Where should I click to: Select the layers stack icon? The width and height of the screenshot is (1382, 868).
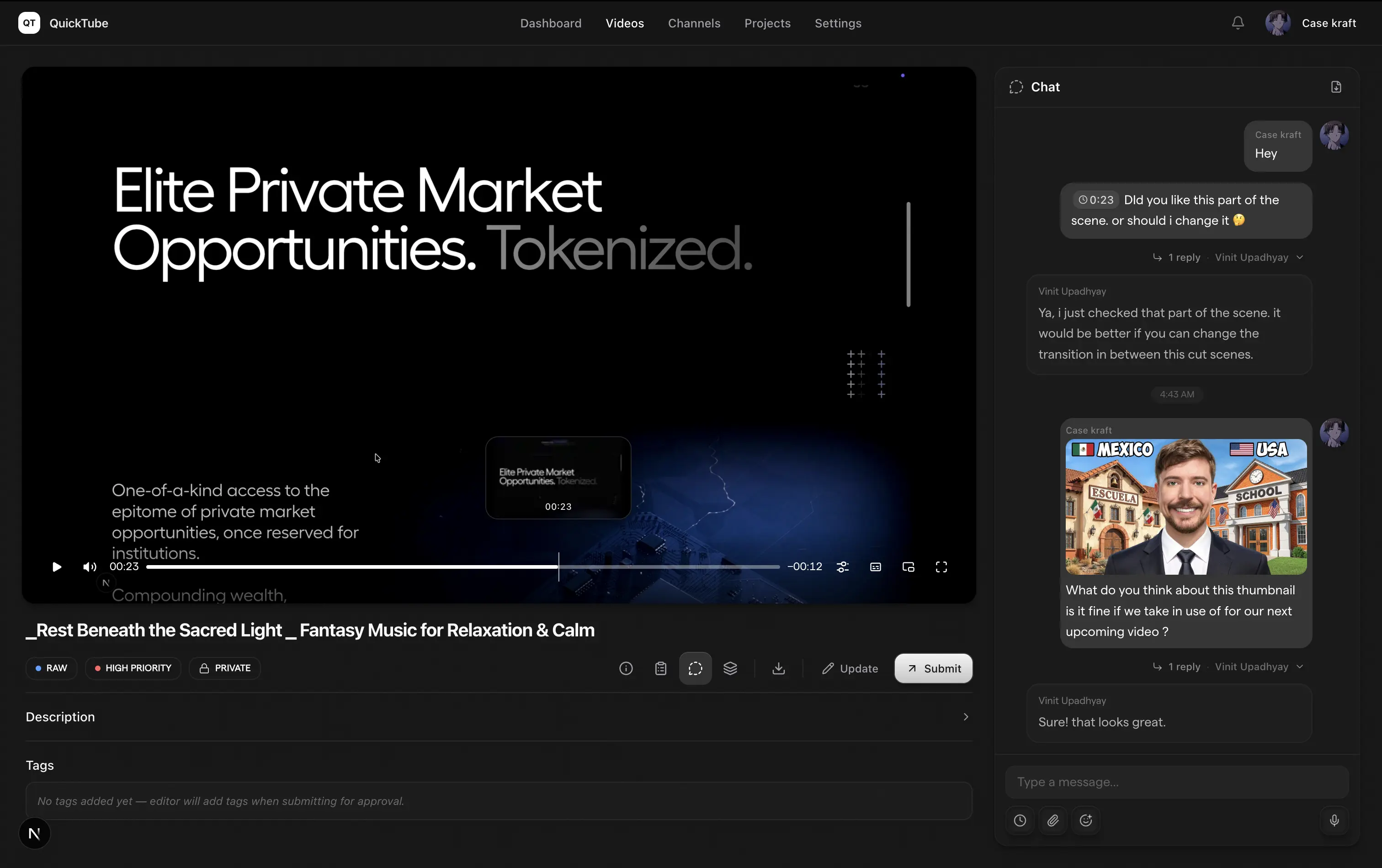pyautogui.click(x=730, y=668)
